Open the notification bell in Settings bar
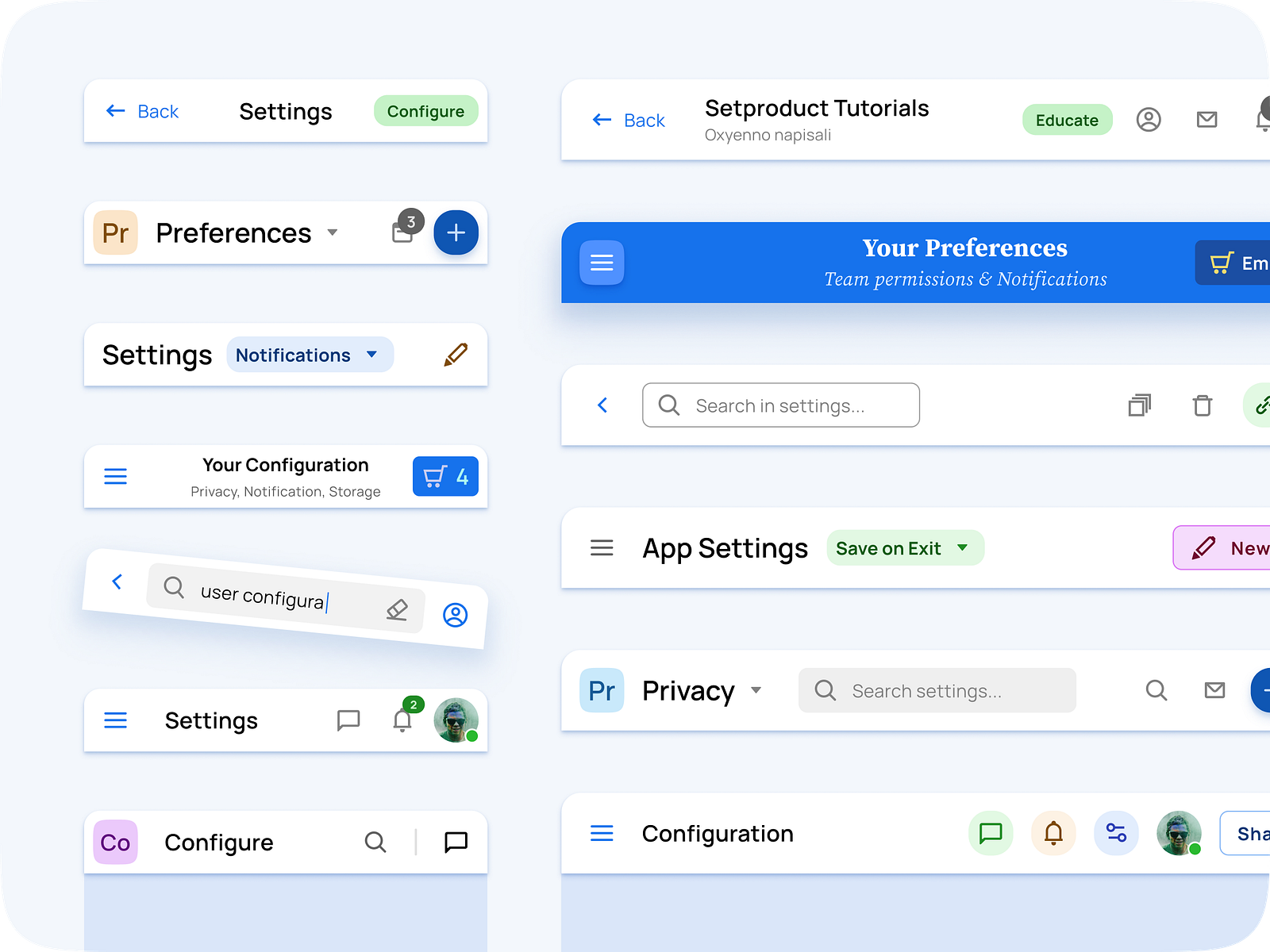The height and width of the screenshot is (952, 1270). 402,719
